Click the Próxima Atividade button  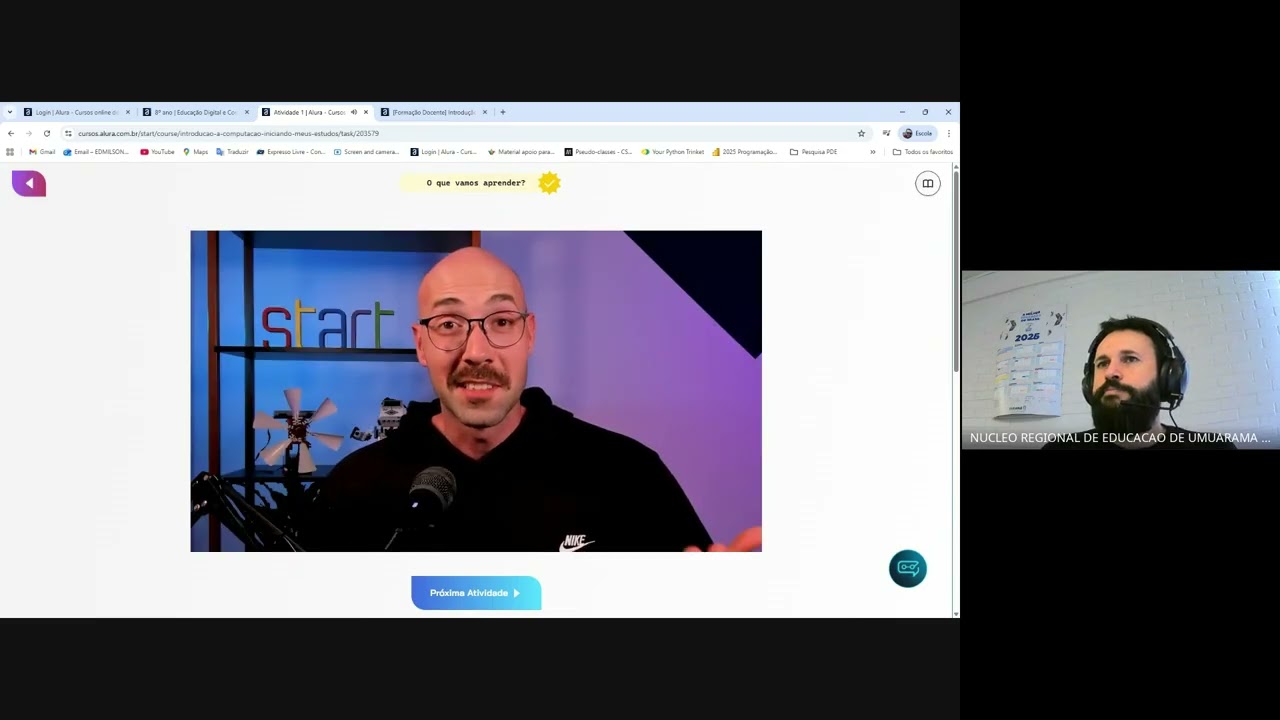476,593
